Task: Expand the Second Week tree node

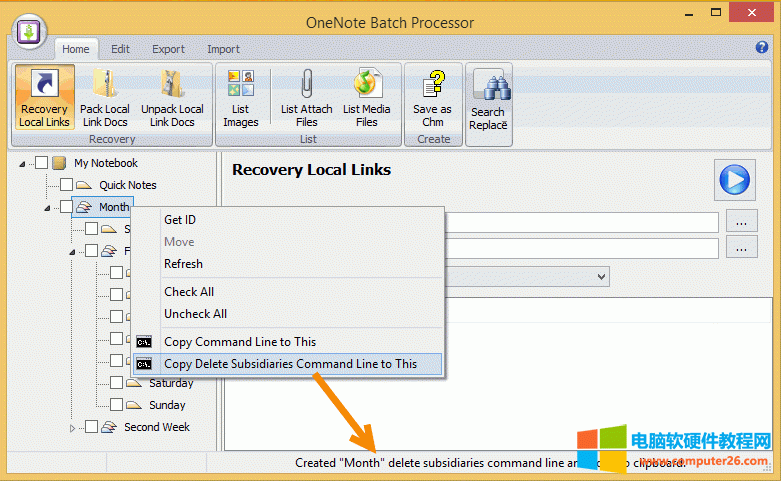Action: [72, 428]
